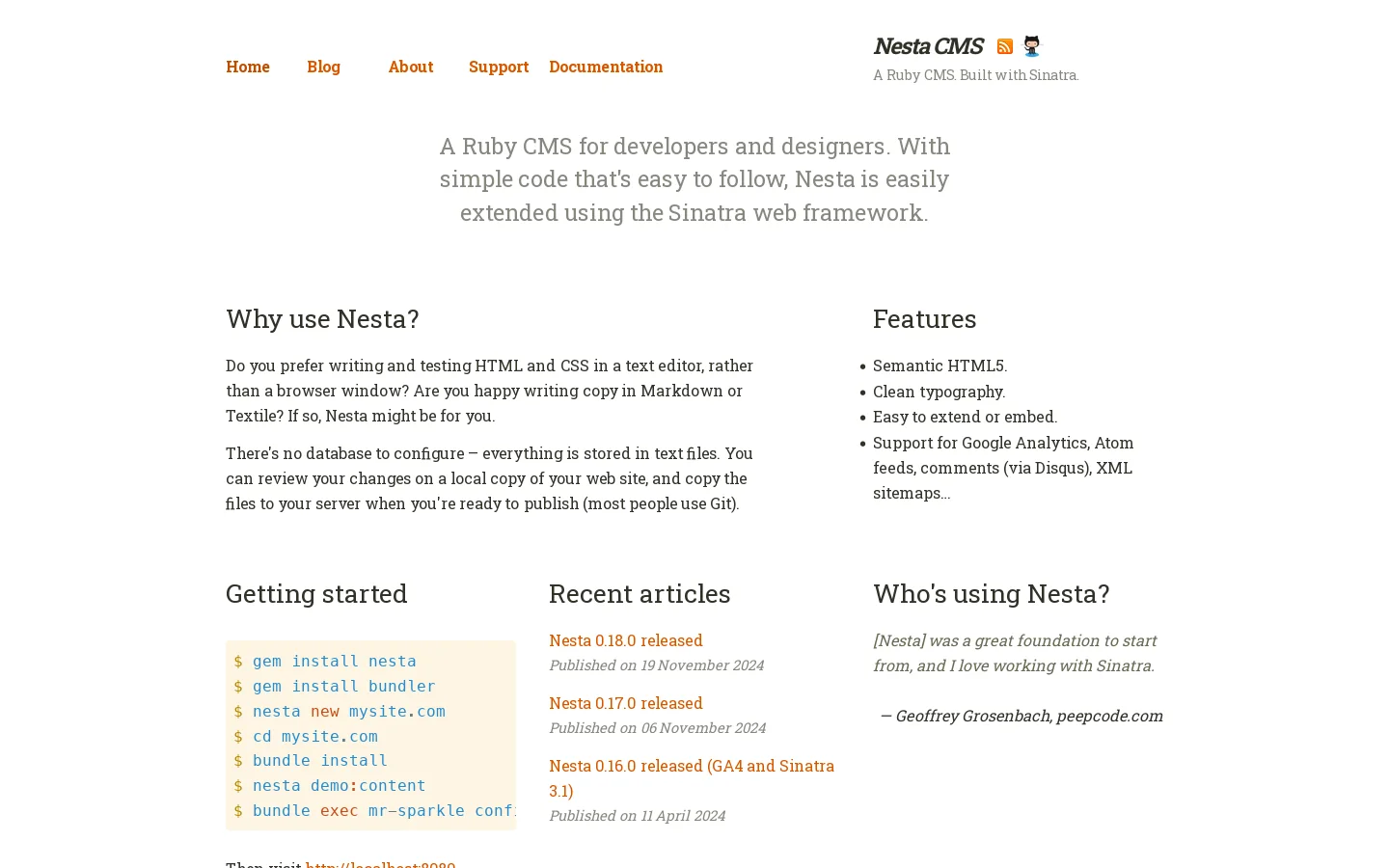Screen dimensions: 1389x868
Task: Click 'Published on 19 November 2024' date
Action: coord(656,665)
